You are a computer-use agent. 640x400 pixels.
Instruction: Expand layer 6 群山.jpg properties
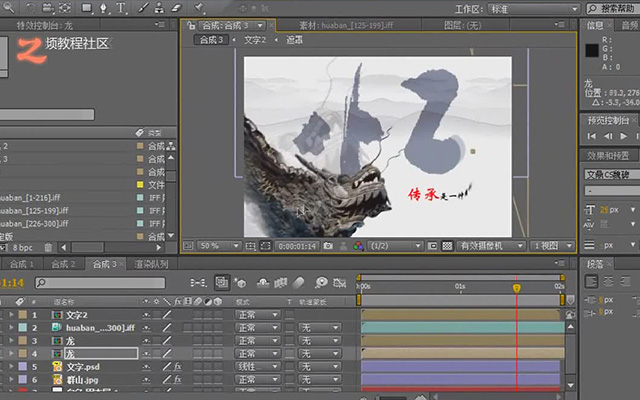pos(11,380)
